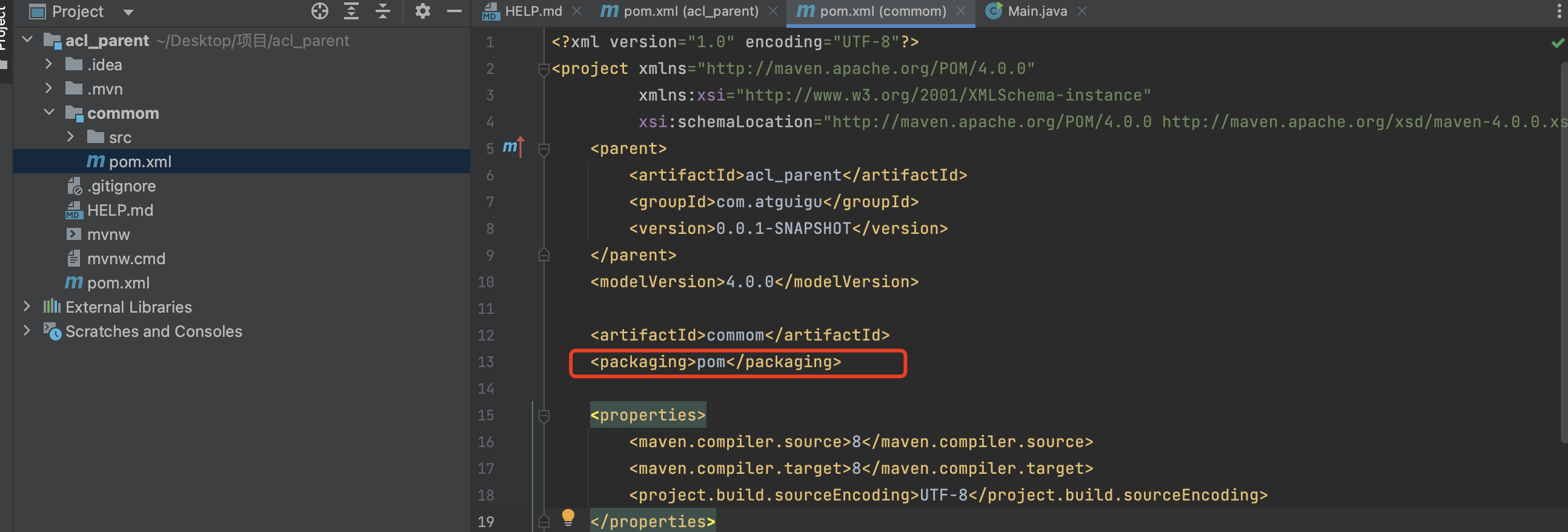Click the Maven parent gutter icon on line 5
1568x532 pixels.
point(513,147)
